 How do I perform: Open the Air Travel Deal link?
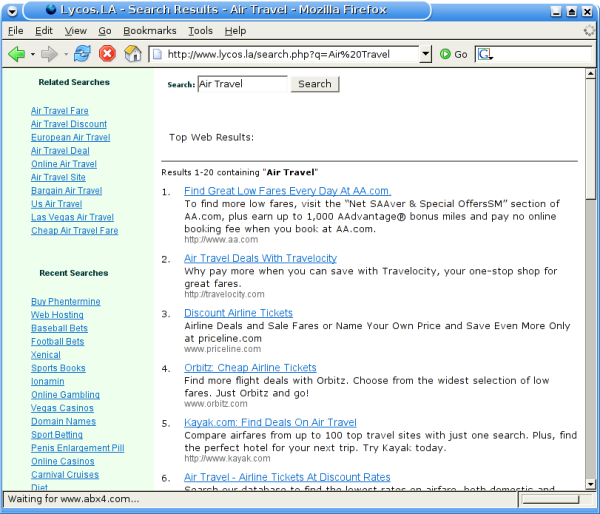[x=60, y=151]
